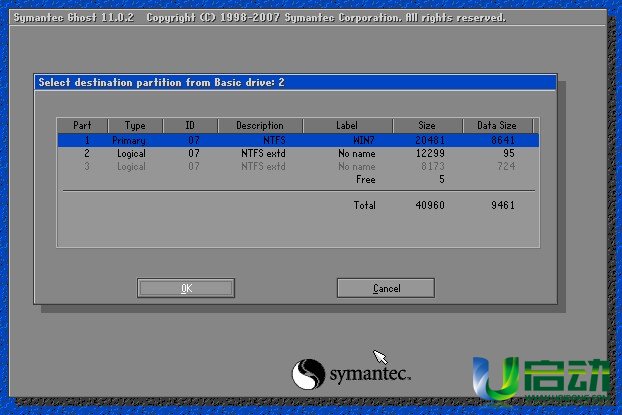Click the Part column header
This screenshot has height=415, width=622.
(83, 125)
